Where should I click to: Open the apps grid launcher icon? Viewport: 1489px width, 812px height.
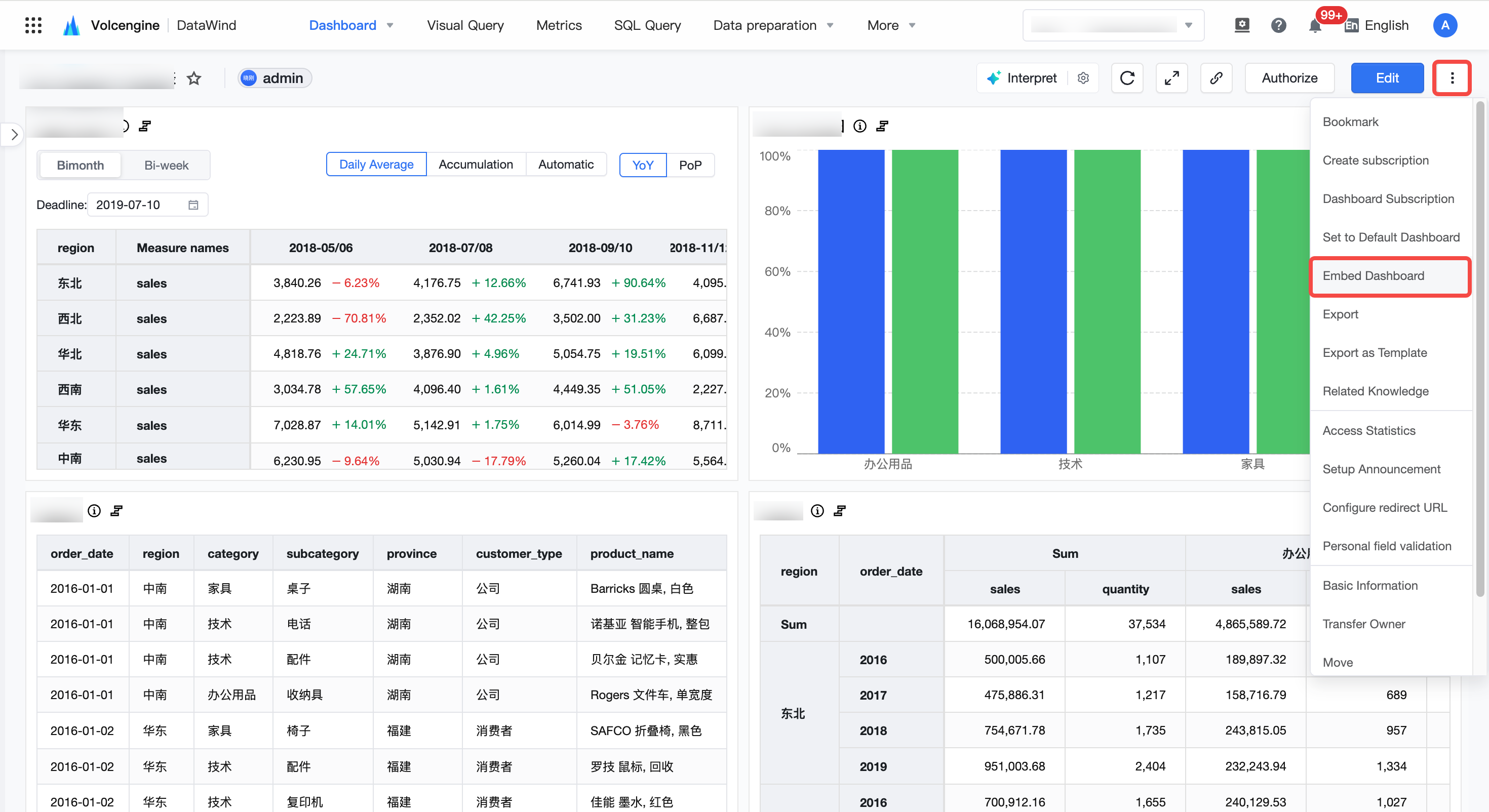tap(33, 25)
